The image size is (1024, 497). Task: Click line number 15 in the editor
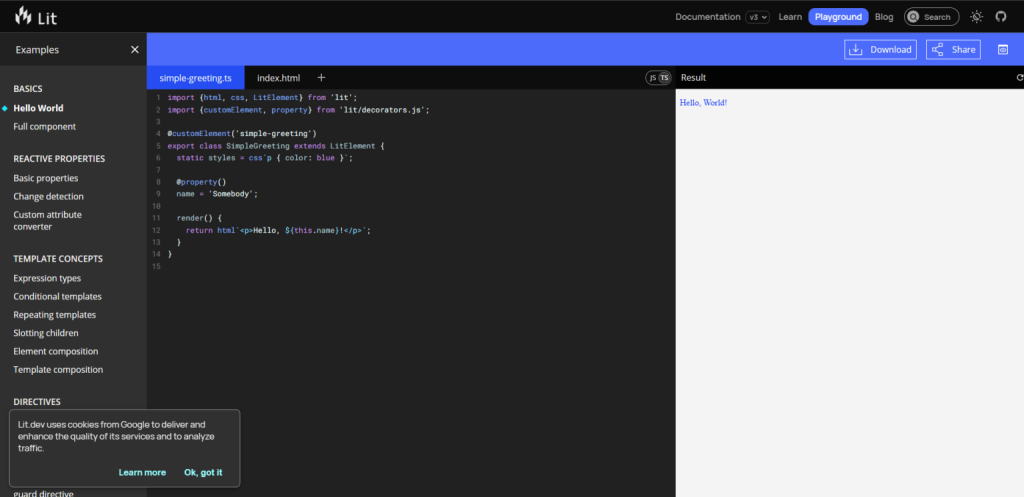coord(155,266)
